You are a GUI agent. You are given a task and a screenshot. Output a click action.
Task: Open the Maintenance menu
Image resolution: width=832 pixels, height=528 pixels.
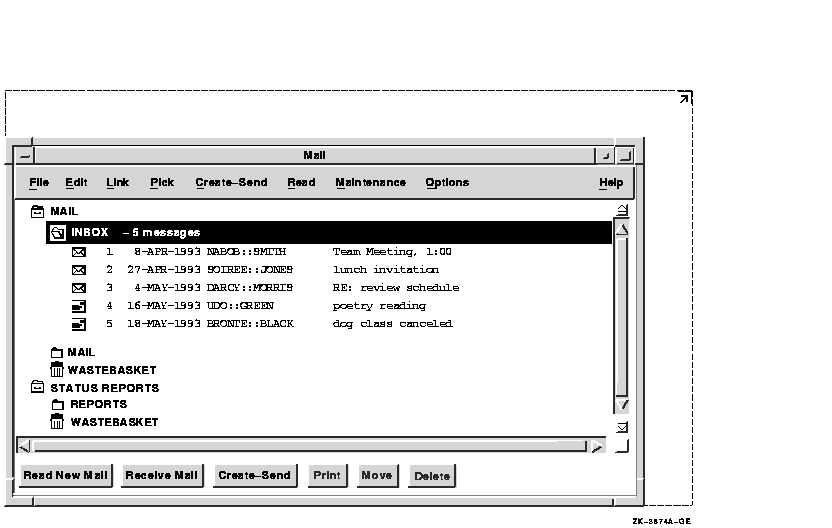tap(370, 183)
